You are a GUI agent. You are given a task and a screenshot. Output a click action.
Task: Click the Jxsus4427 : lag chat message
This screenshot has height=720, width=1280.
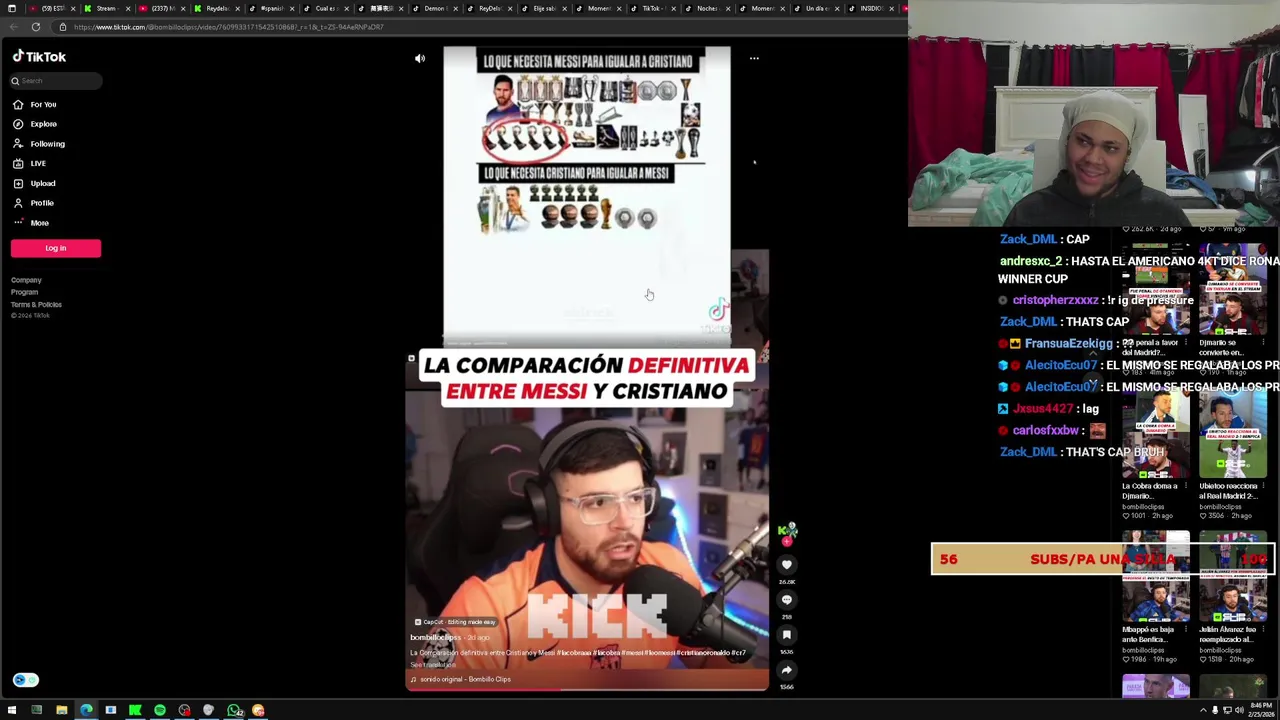pos(1048,408)
